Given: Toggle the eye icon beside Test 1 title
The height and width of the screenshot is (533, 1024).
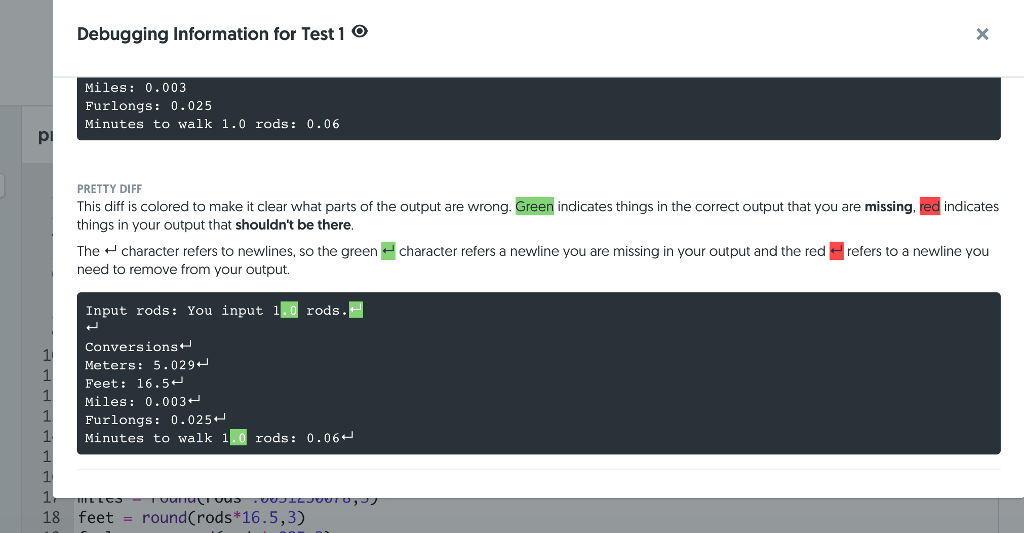Looking at the screenshot, I should pos(360,31).
